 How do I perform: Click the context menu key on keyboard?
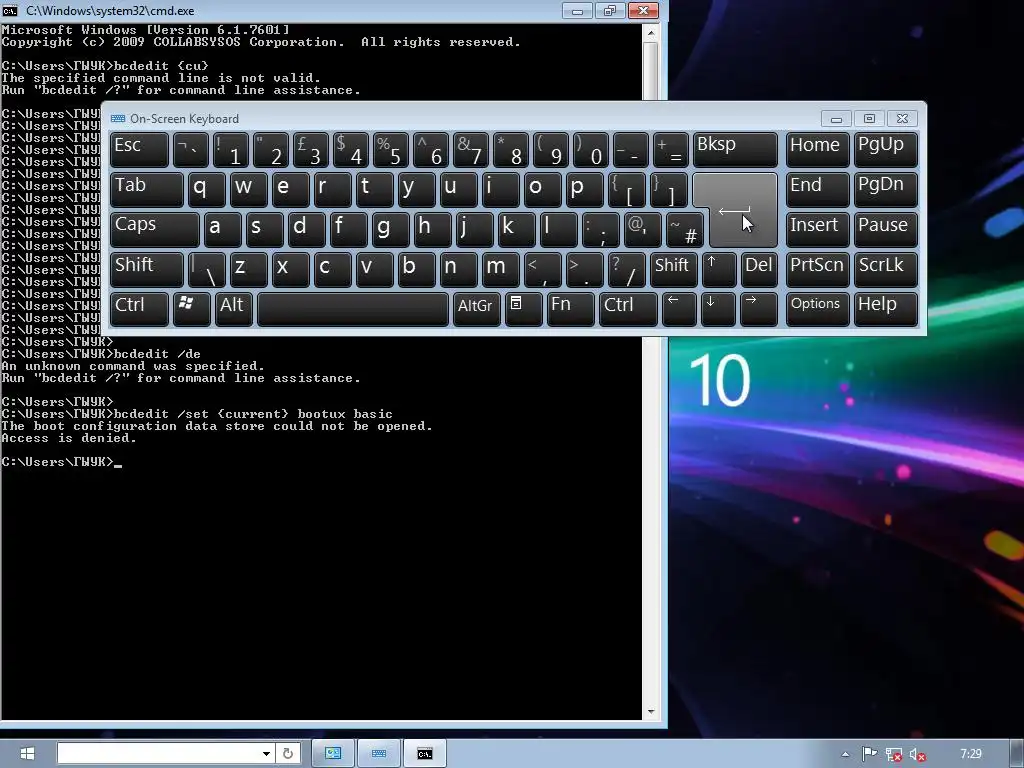[x=523, y=310]
